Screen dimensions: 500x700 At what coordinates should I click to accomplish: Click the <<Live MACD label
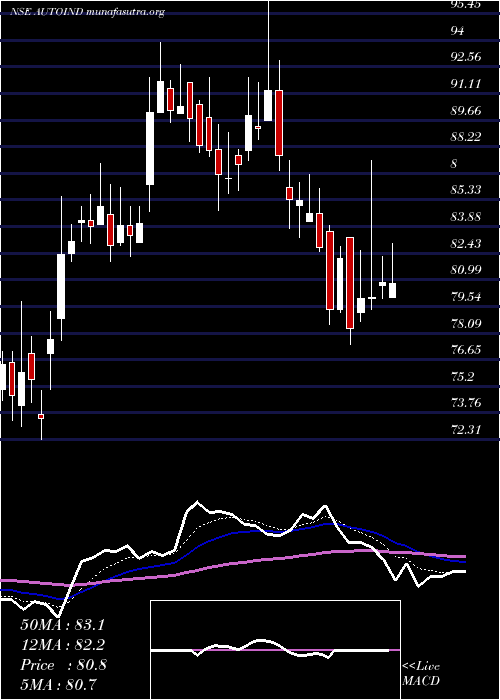tap(421, 673)
